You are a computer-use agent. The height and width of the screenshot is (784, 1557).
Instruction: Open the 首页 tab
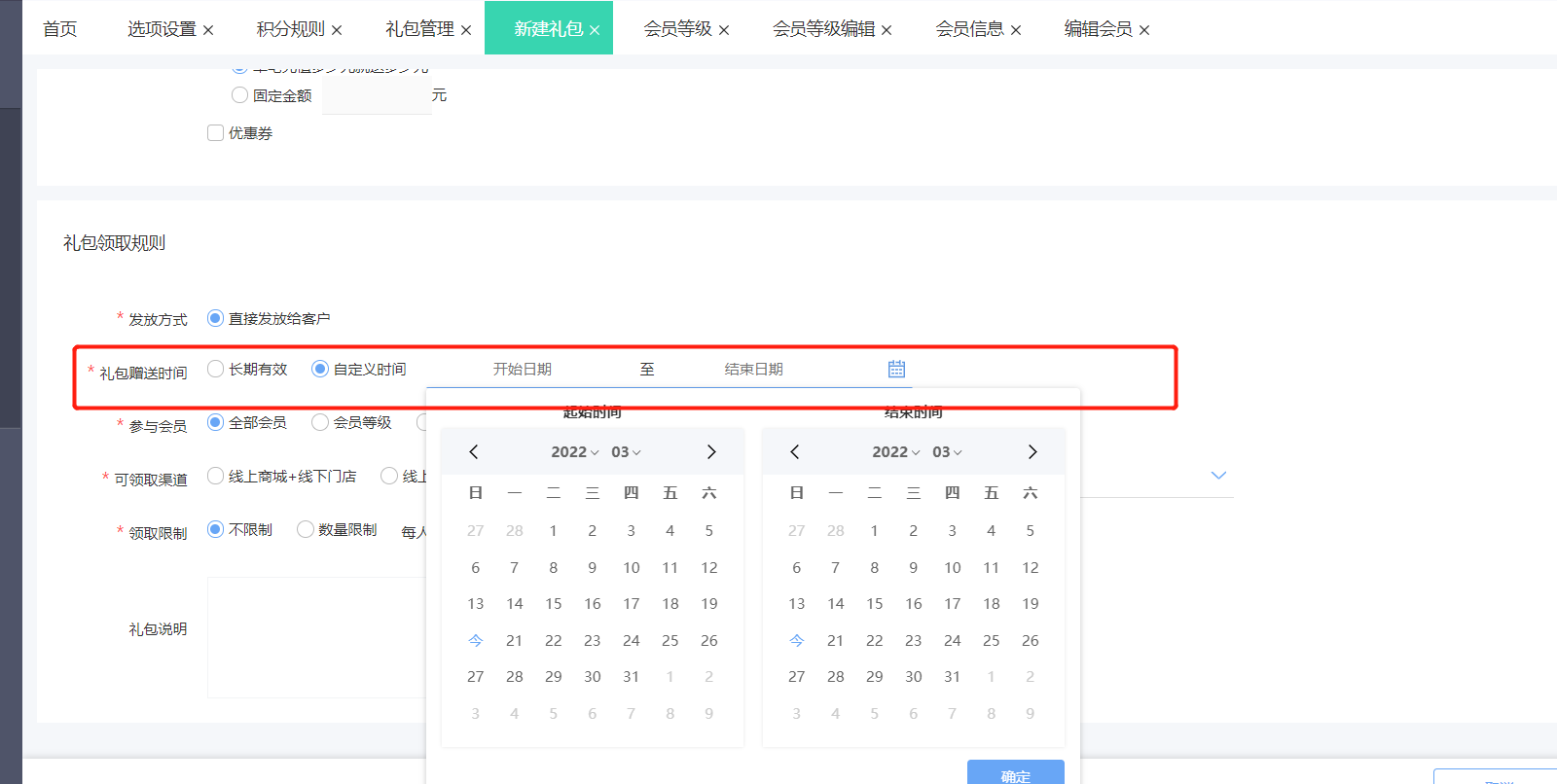(x=59, y=29)
